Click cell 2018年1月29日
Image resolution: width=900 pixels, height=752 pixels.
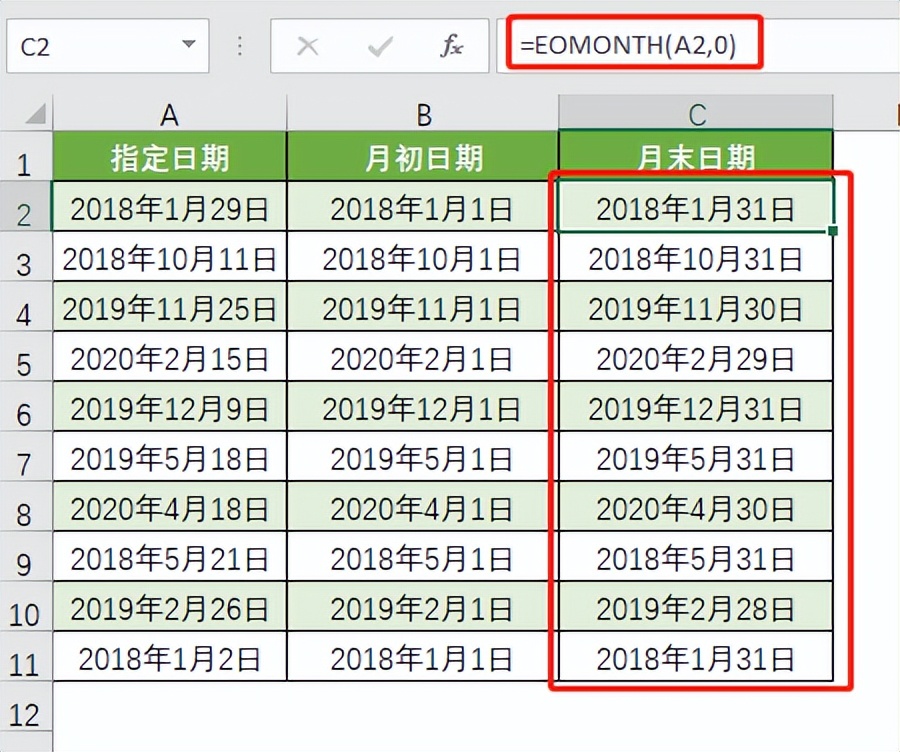169,207
